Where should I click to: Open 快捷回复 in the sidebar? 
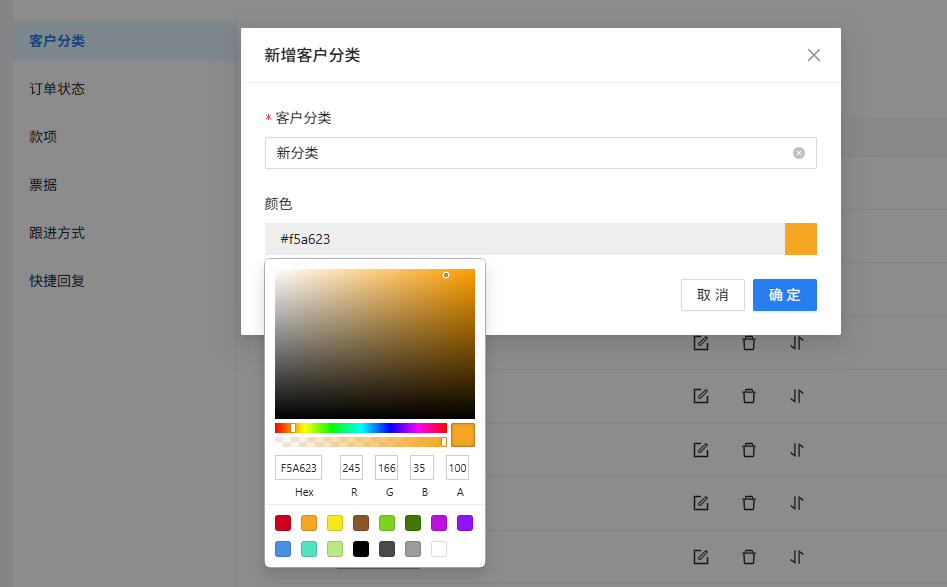[57, 281]
